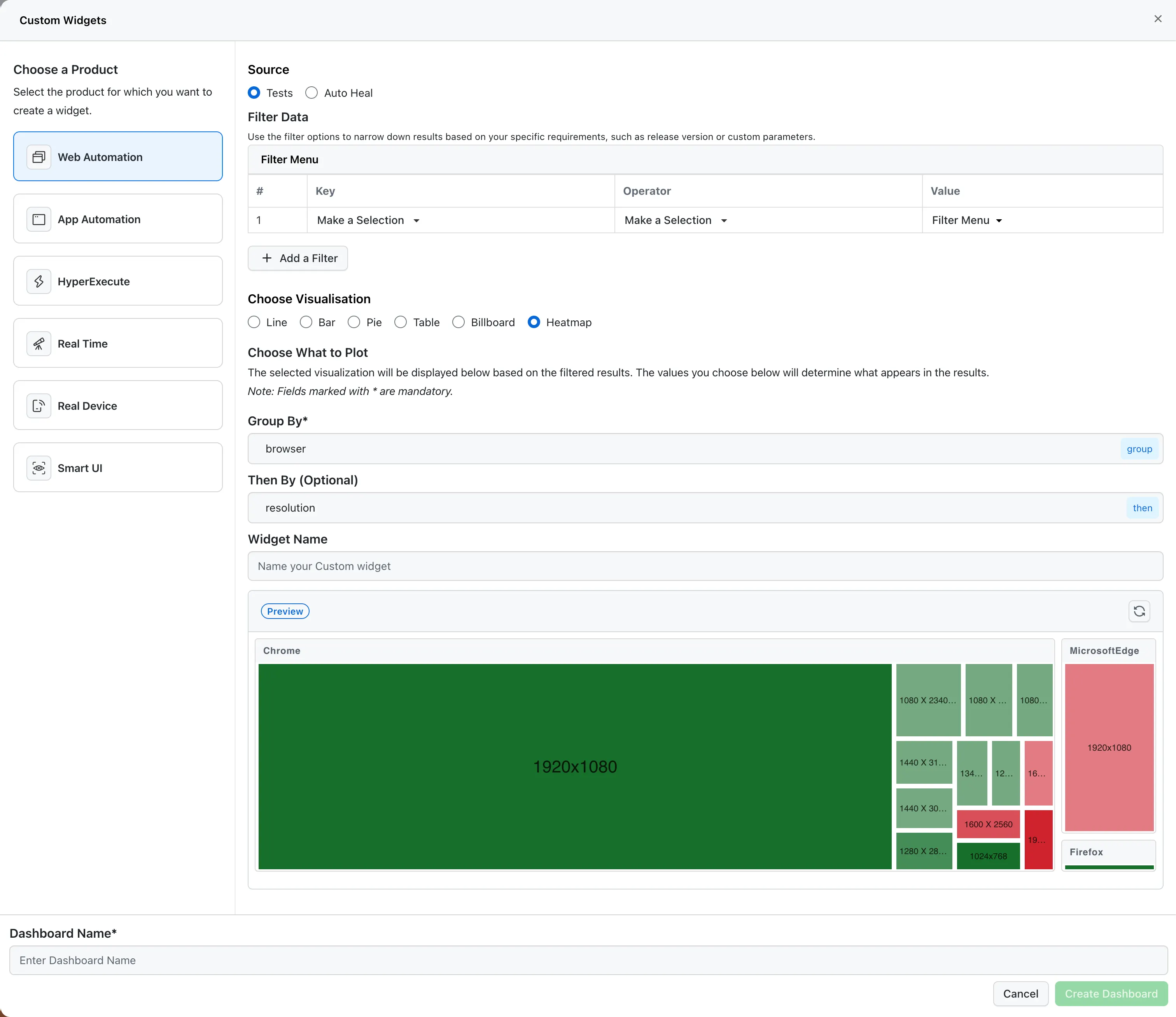
Task: Click the HyperExecute lightning icon
Action: 38,281
